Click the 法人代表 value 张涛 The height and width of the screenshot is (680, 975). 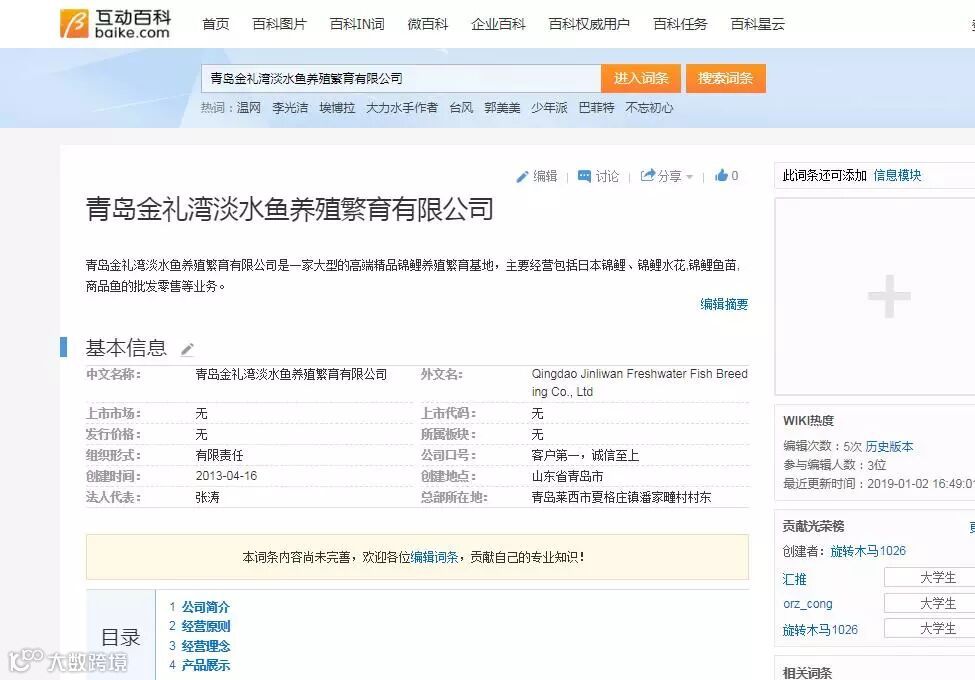207,497
